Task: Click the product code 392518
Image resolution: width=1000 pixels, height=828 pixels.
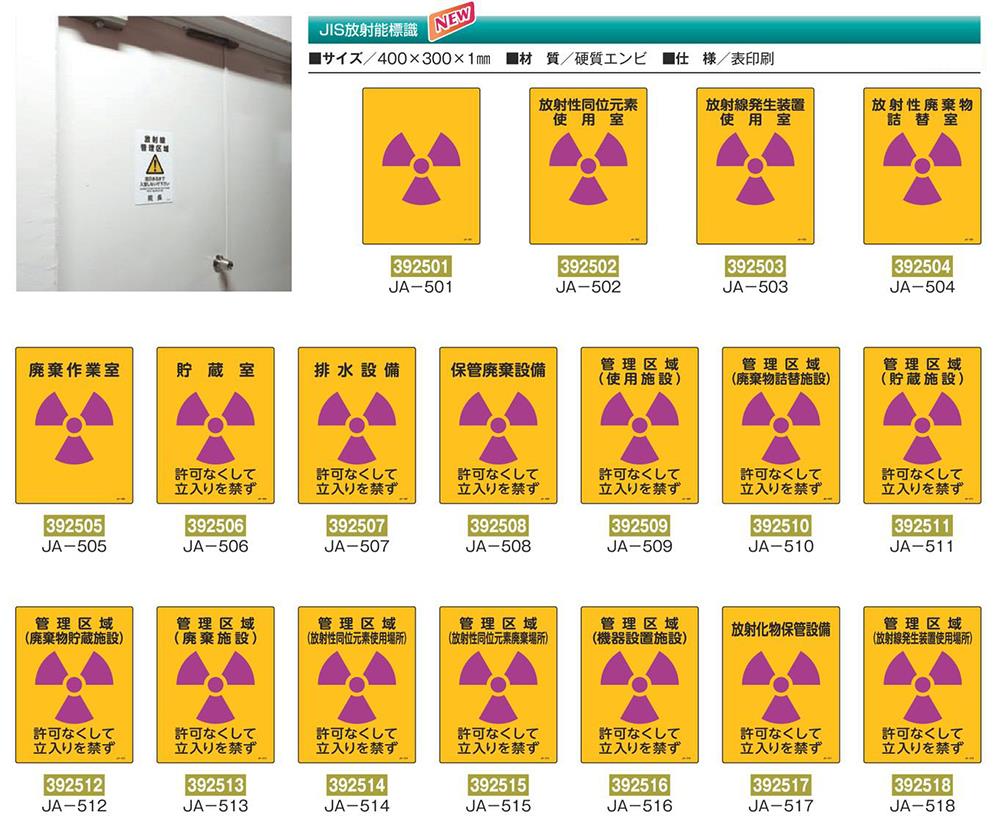Action: 921,785
